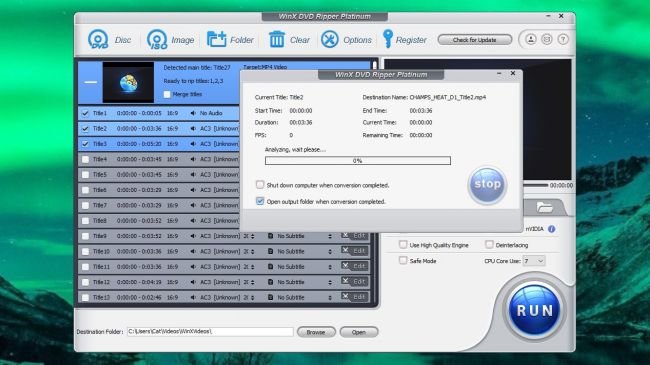
Task: Click the email envelope icon in toolbar
Action: [x=547, y=39]
